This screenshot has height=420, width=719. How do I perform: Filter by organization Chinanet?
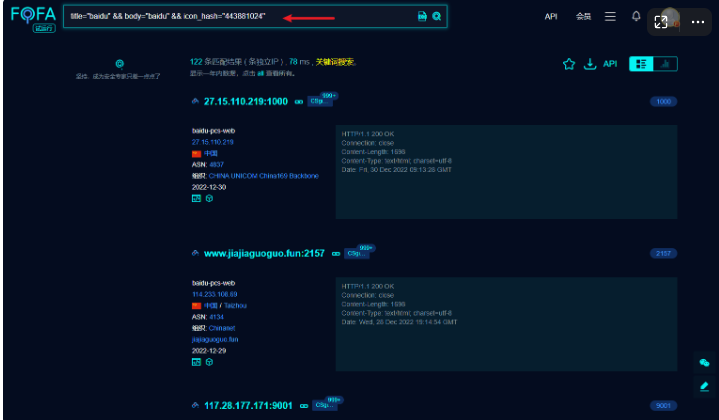tap(221, 328)
